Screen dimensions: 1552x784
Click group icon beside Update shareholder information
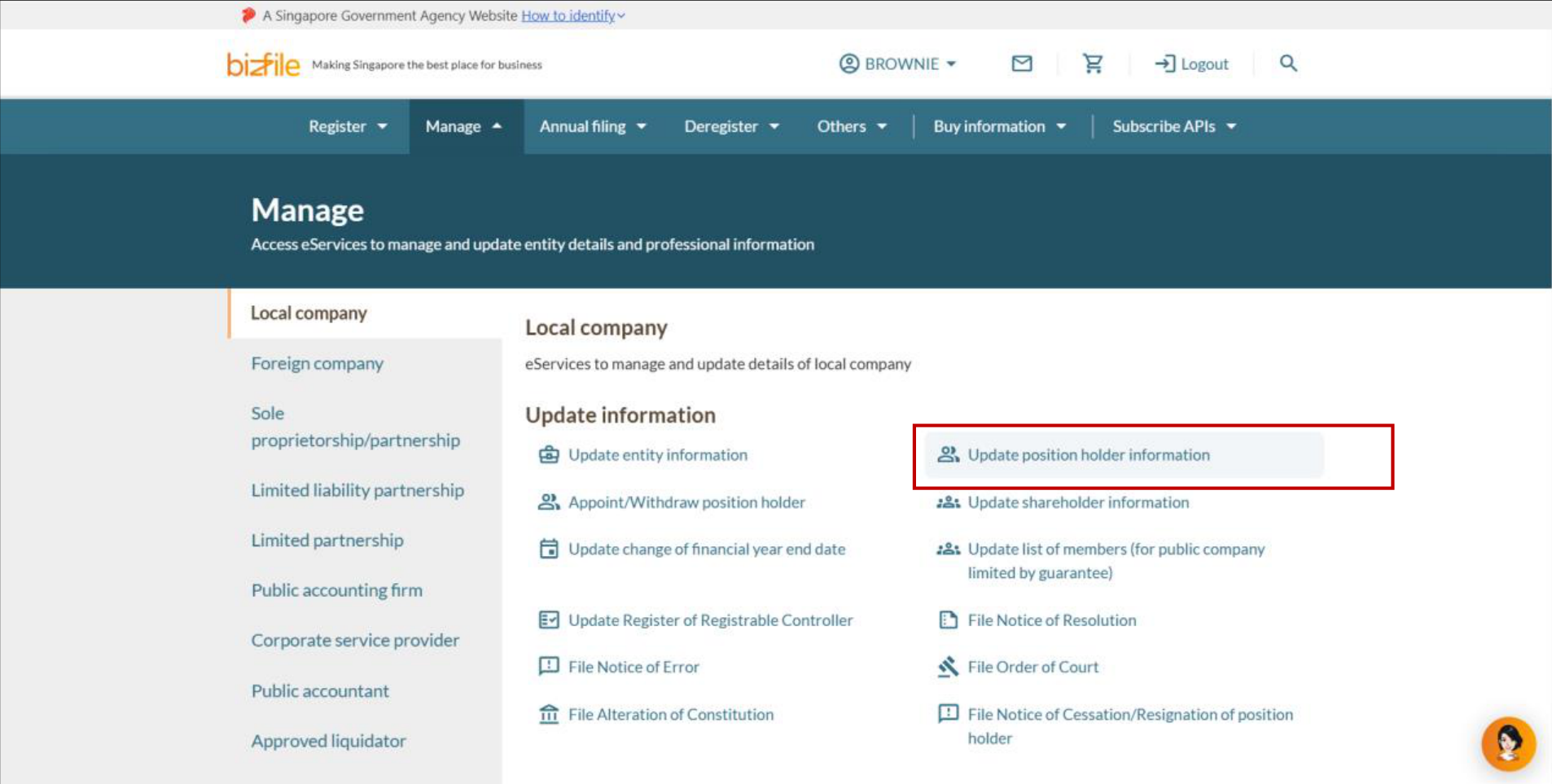[x=948, y=502]
